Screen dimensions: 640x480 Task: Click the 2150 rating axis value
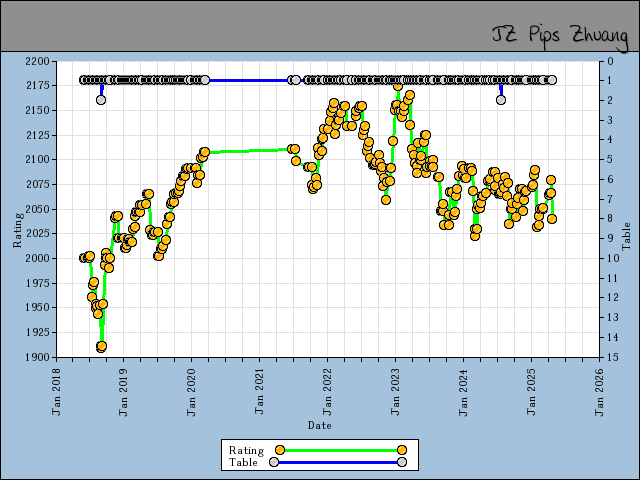coord(37,110)
